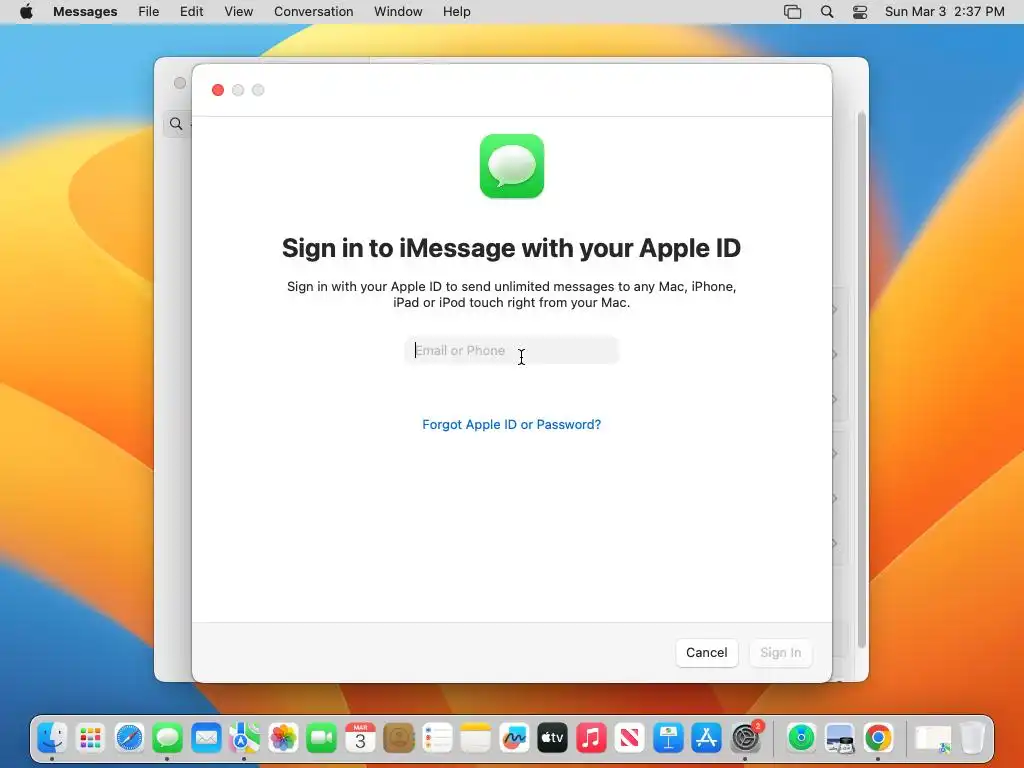
Task: Click the Stage Manager menu bar icon
Action: tap(792, 12)
